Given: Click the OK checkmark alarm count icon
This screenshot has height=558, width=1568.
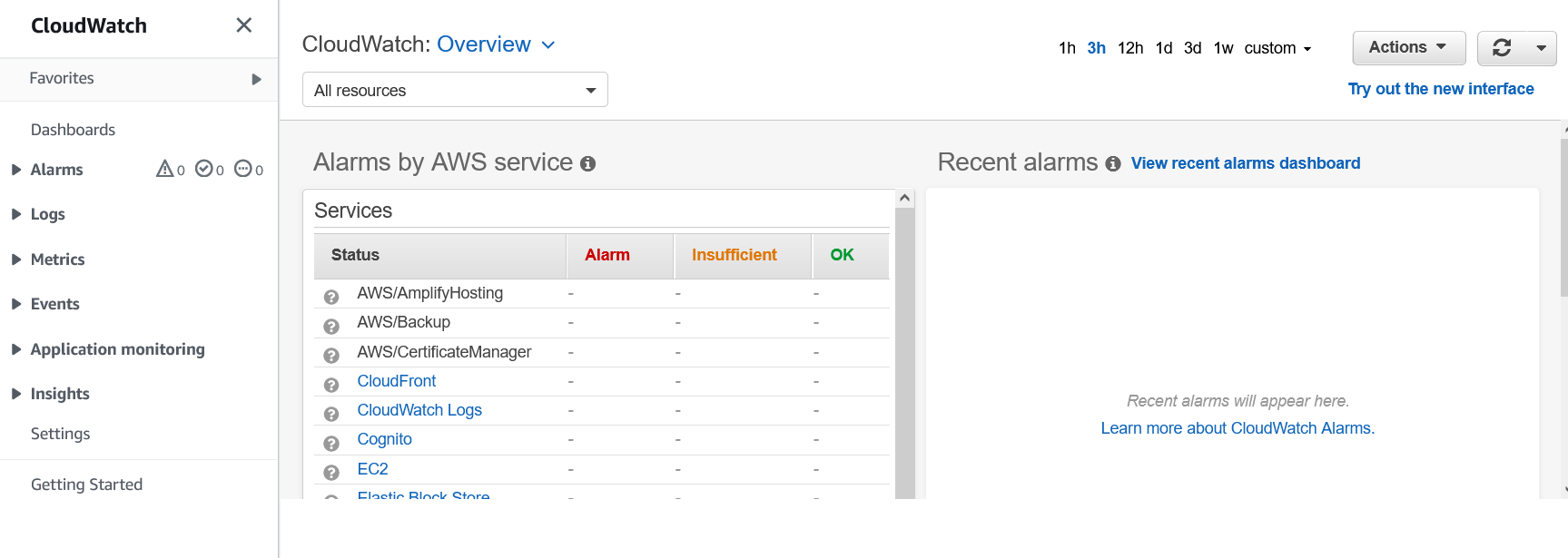Looking at the screenshot, I should (x=204, y=169).
